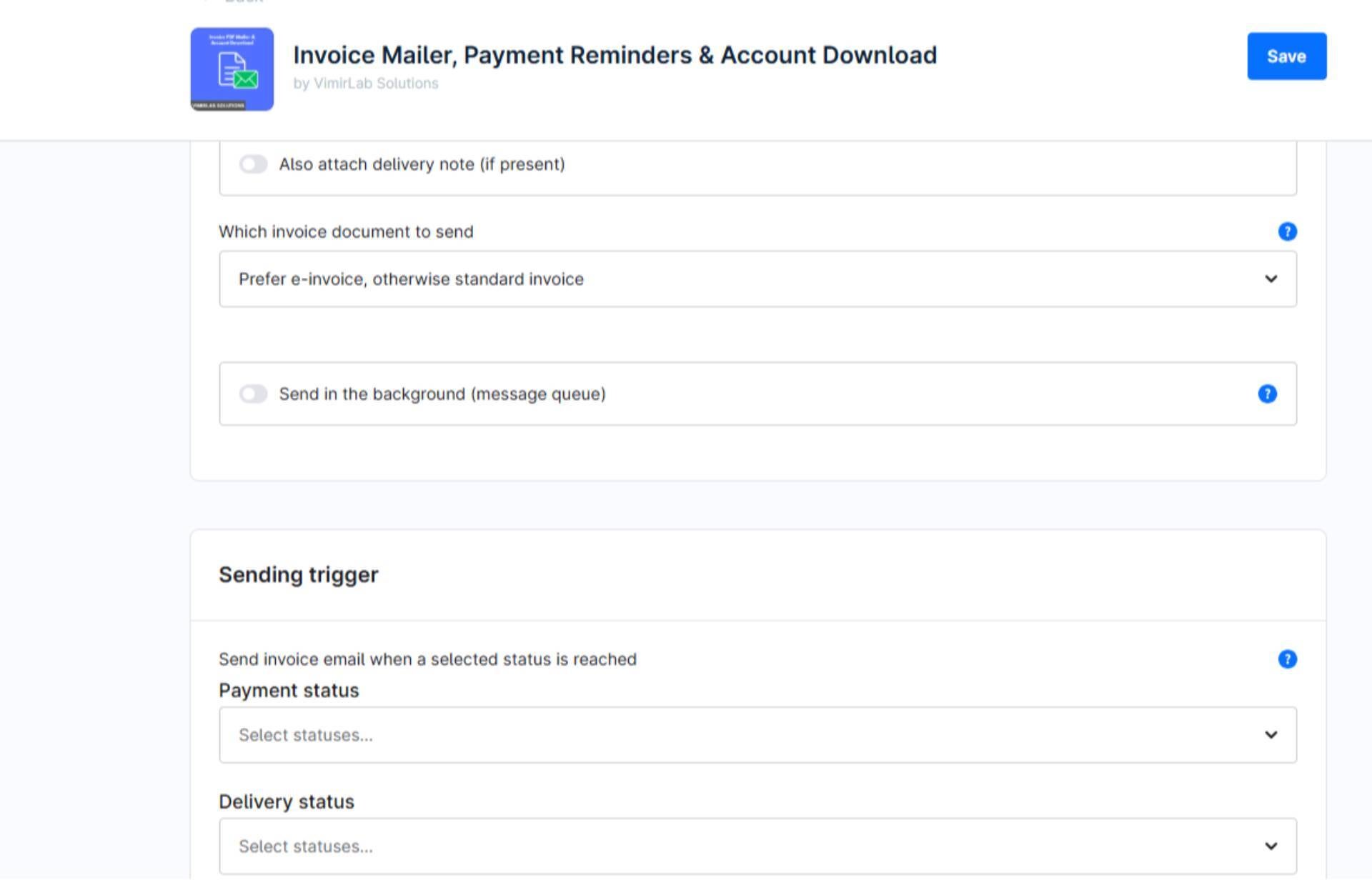Click the 'Sending trigger' section heading
Viewport: 1372px width, 880px height.
(299, 575)
